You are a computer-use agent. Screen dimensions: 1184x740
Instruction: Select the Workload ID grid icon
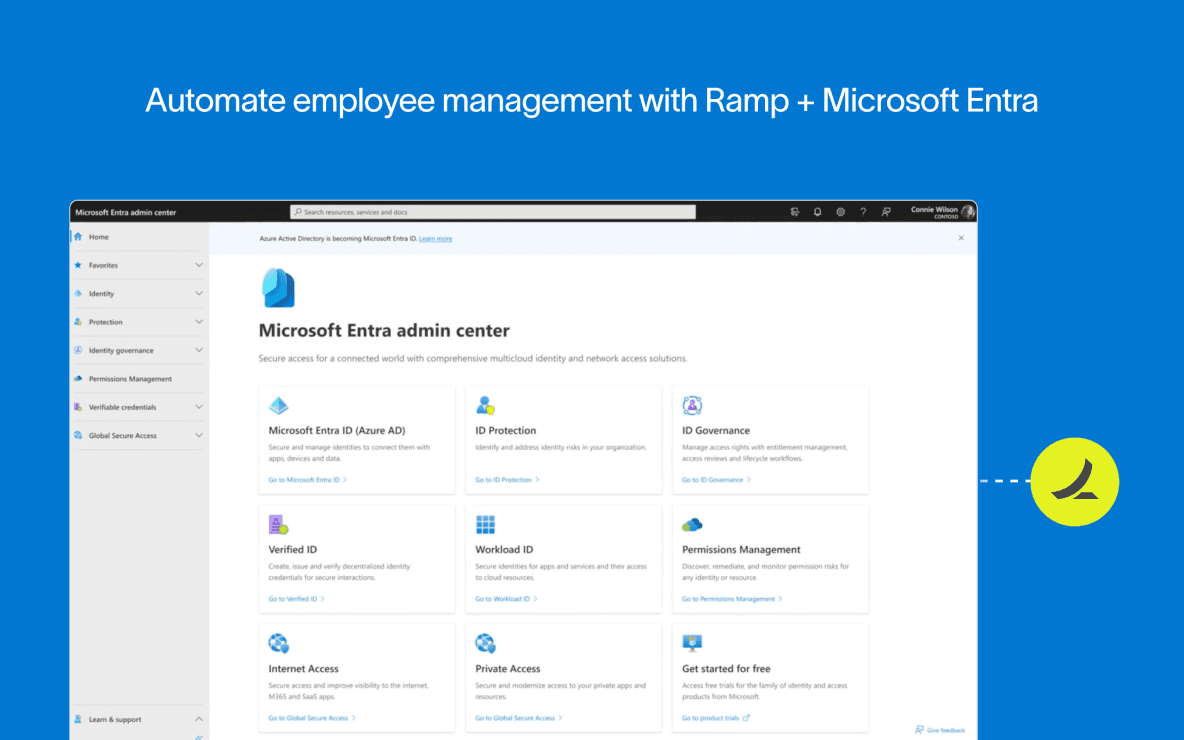[486, 523]
